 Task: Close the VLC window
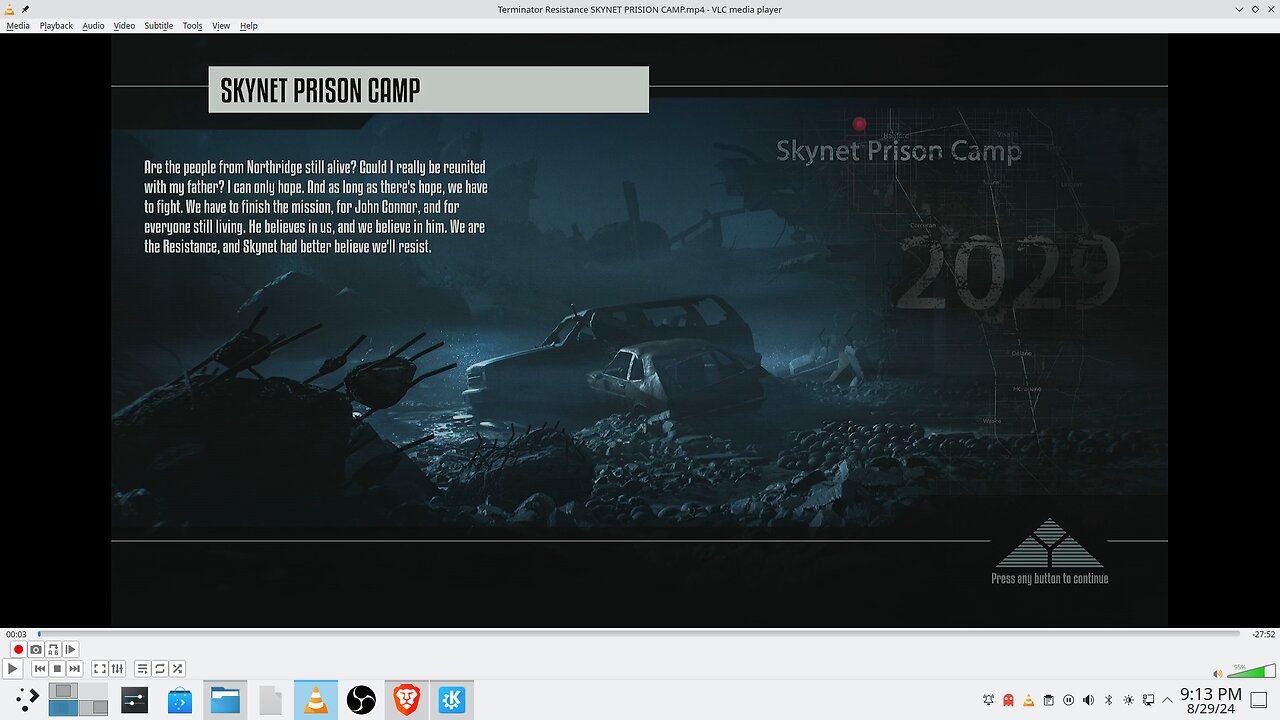point(1270,9)
